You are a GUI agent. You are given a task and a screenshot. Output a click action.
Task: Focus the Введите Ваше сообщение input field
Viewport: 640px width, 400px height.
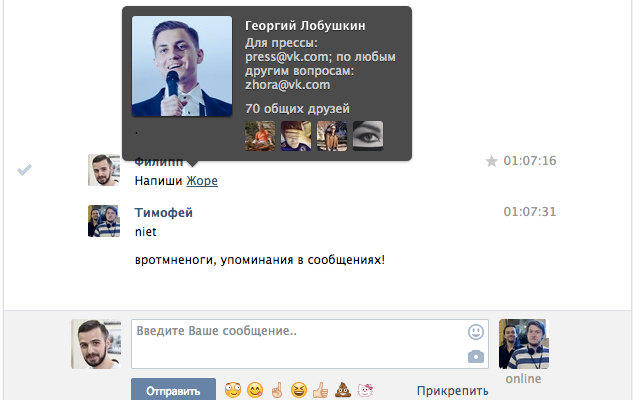pos(310,344)
